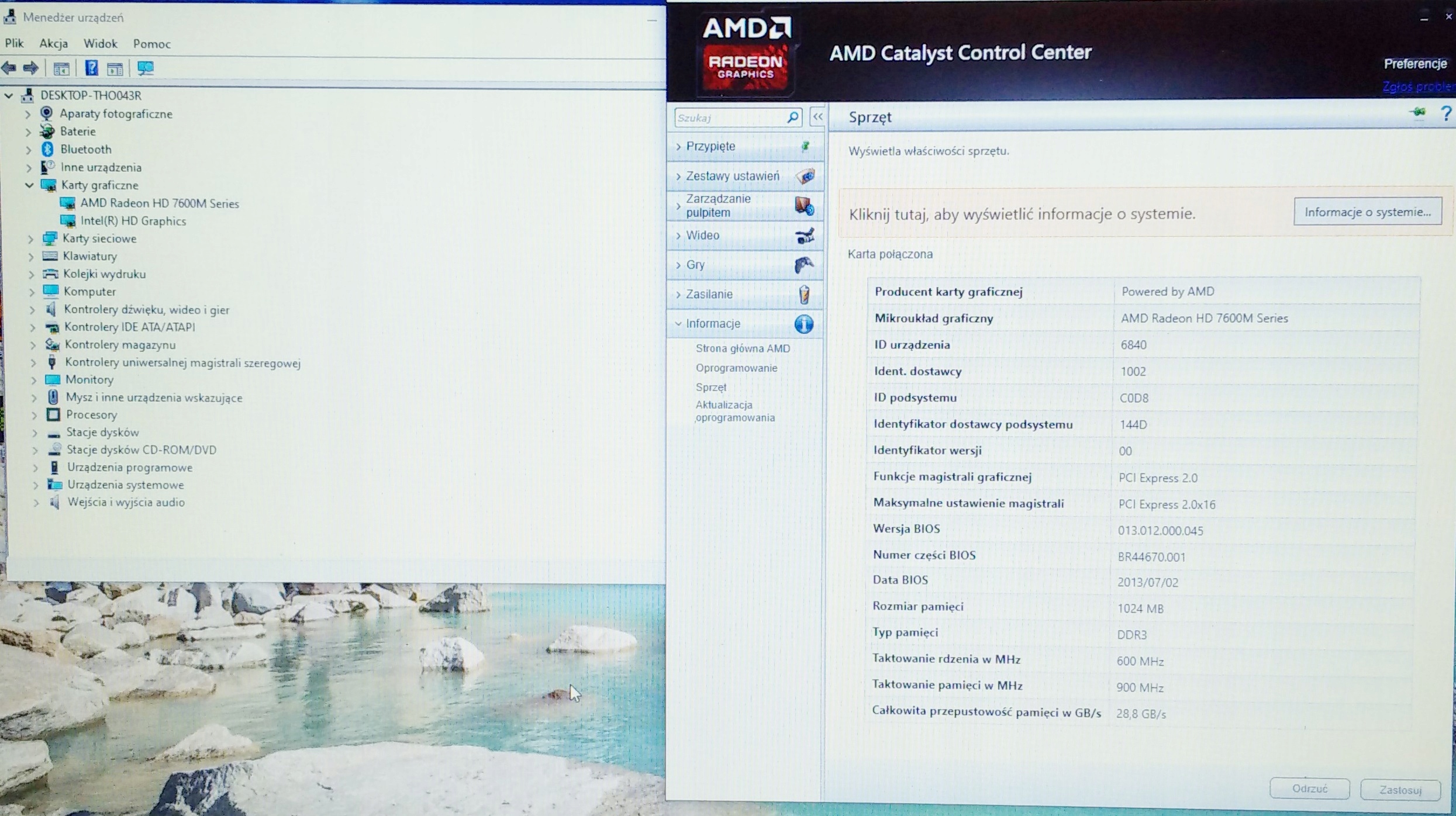This screenshot has width=1456, height=816.
Task: Click scan for hardware changes monitor icon
Action: click(145, 68)
